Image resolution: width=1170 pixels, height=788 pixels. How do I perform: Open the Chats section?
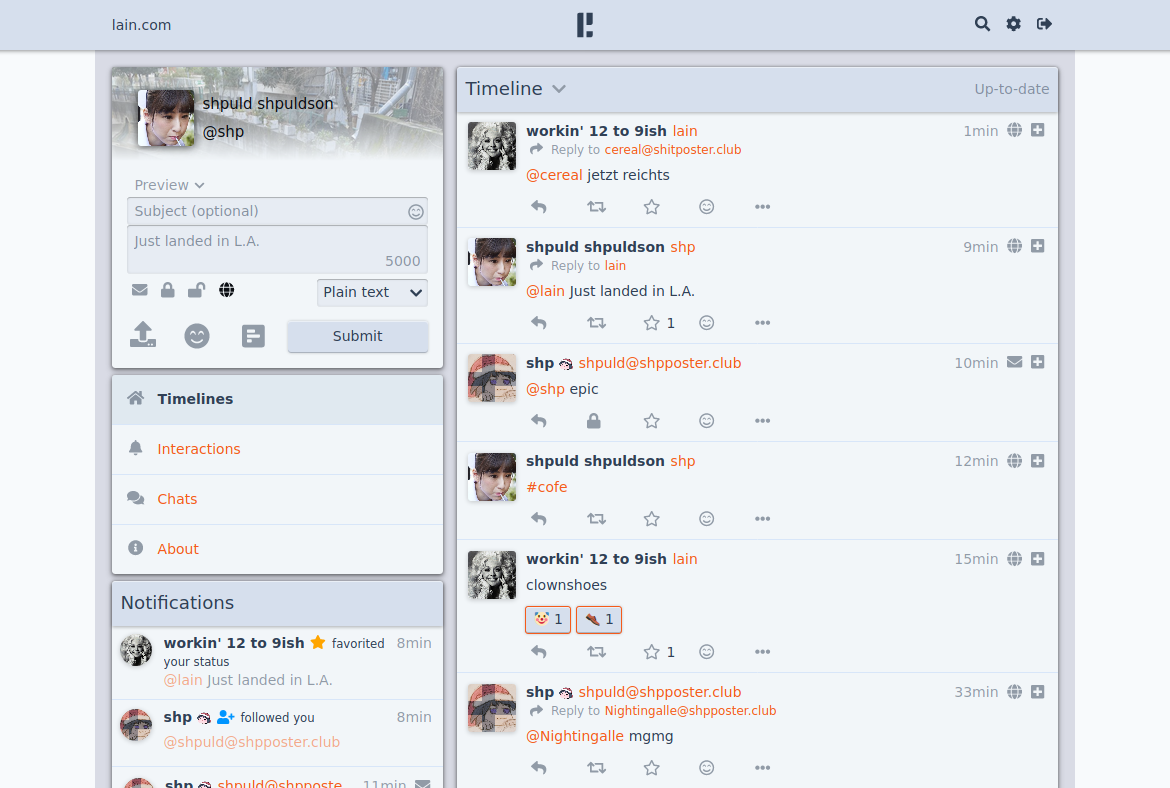point(177,499)
